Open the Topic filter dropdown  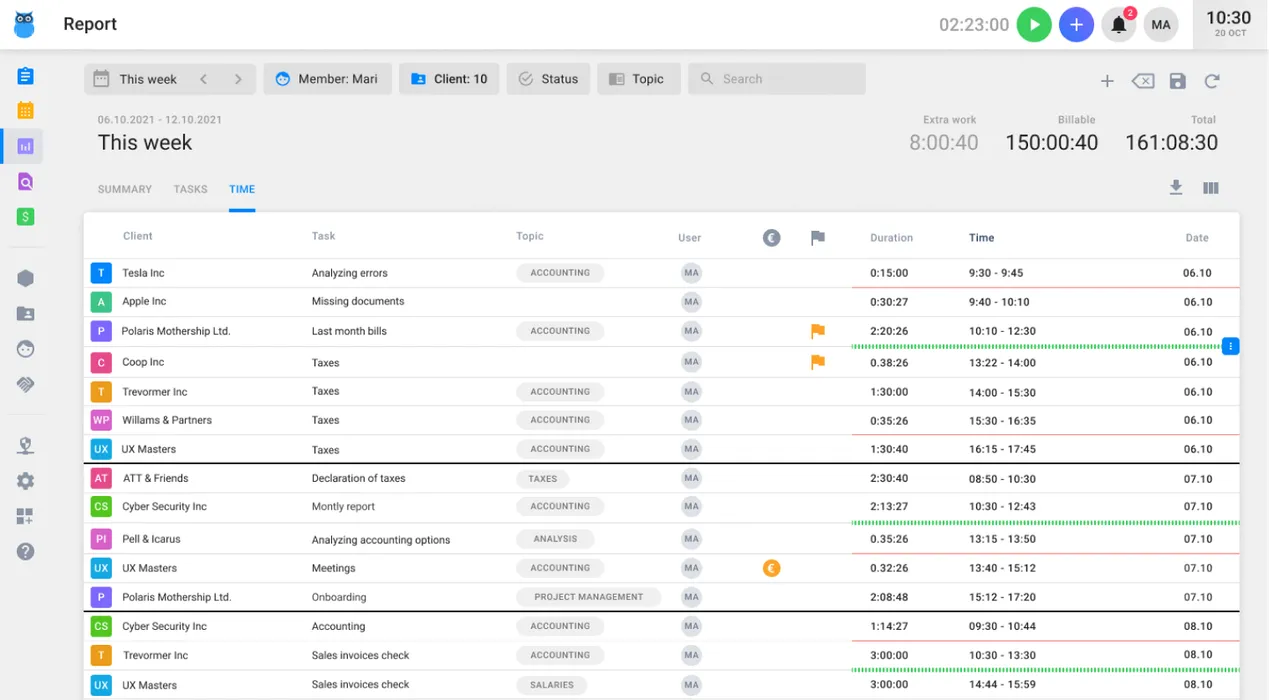coord(638,78)
